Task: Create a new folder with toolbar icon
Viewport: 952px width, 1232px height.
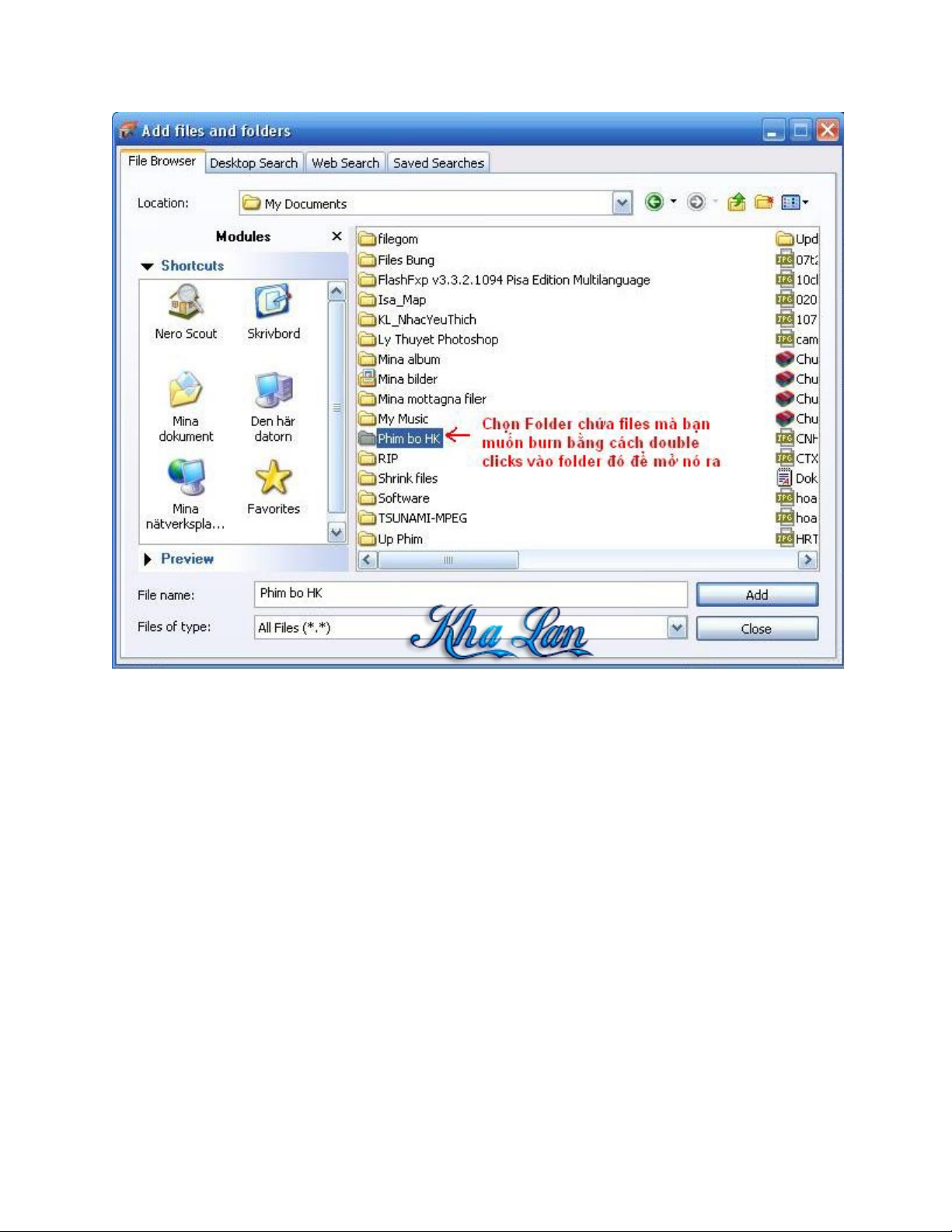Action: pos(764,203)
